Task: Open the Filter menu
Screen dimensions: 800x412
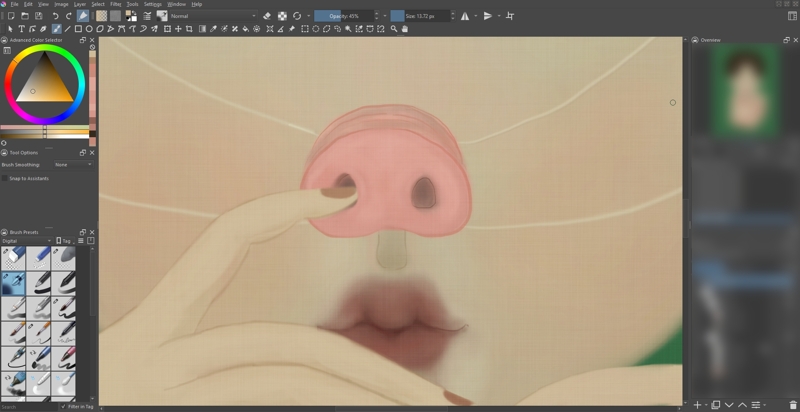Action: (x=116, y=4)
